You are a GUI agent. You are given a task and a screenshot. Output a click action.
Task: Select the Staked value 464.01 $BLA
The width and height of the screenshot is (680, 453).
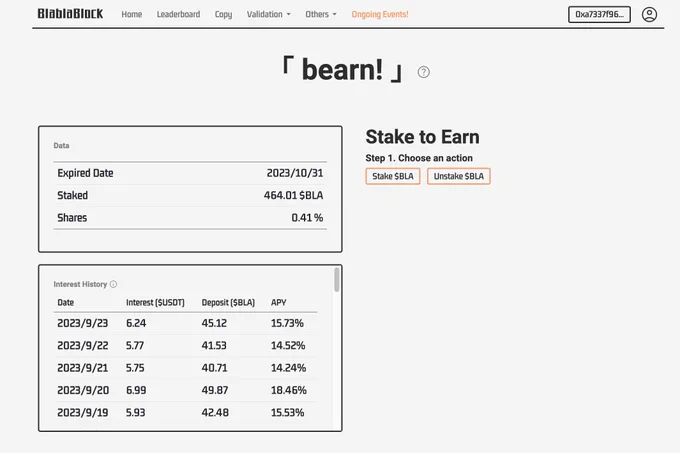[294, 195]
